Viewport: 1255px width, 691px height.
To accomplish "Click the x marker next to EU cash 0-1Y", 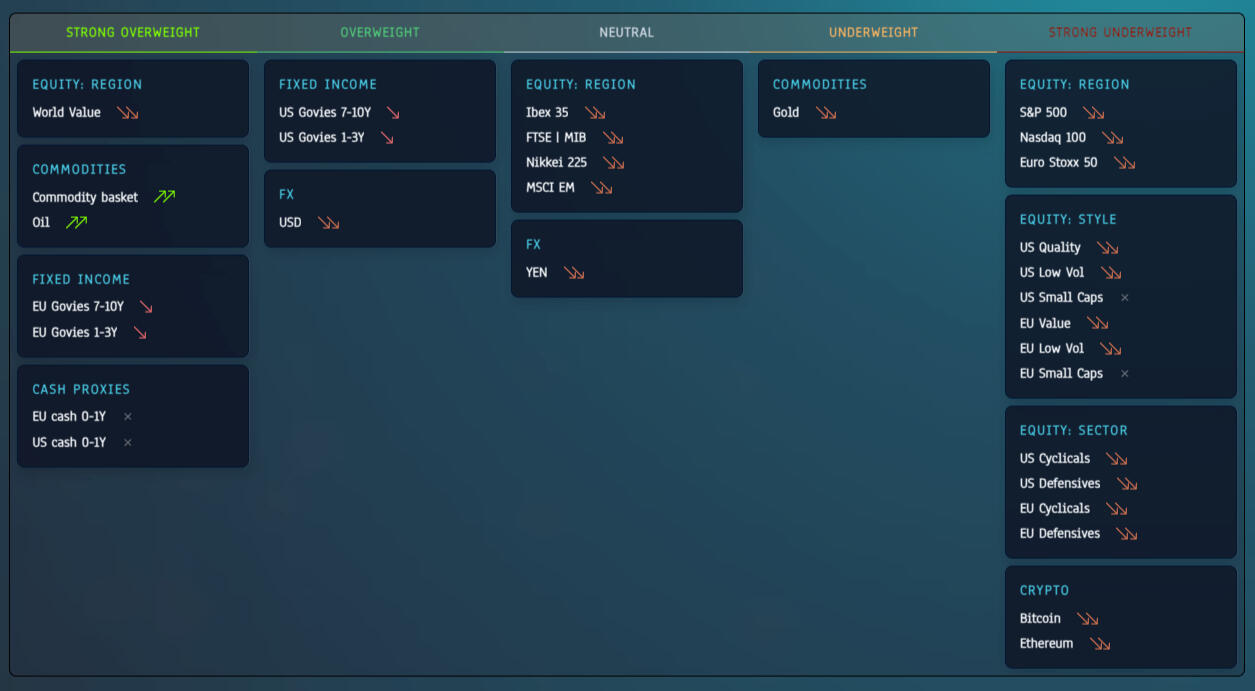I will click(x=127, y=417).
